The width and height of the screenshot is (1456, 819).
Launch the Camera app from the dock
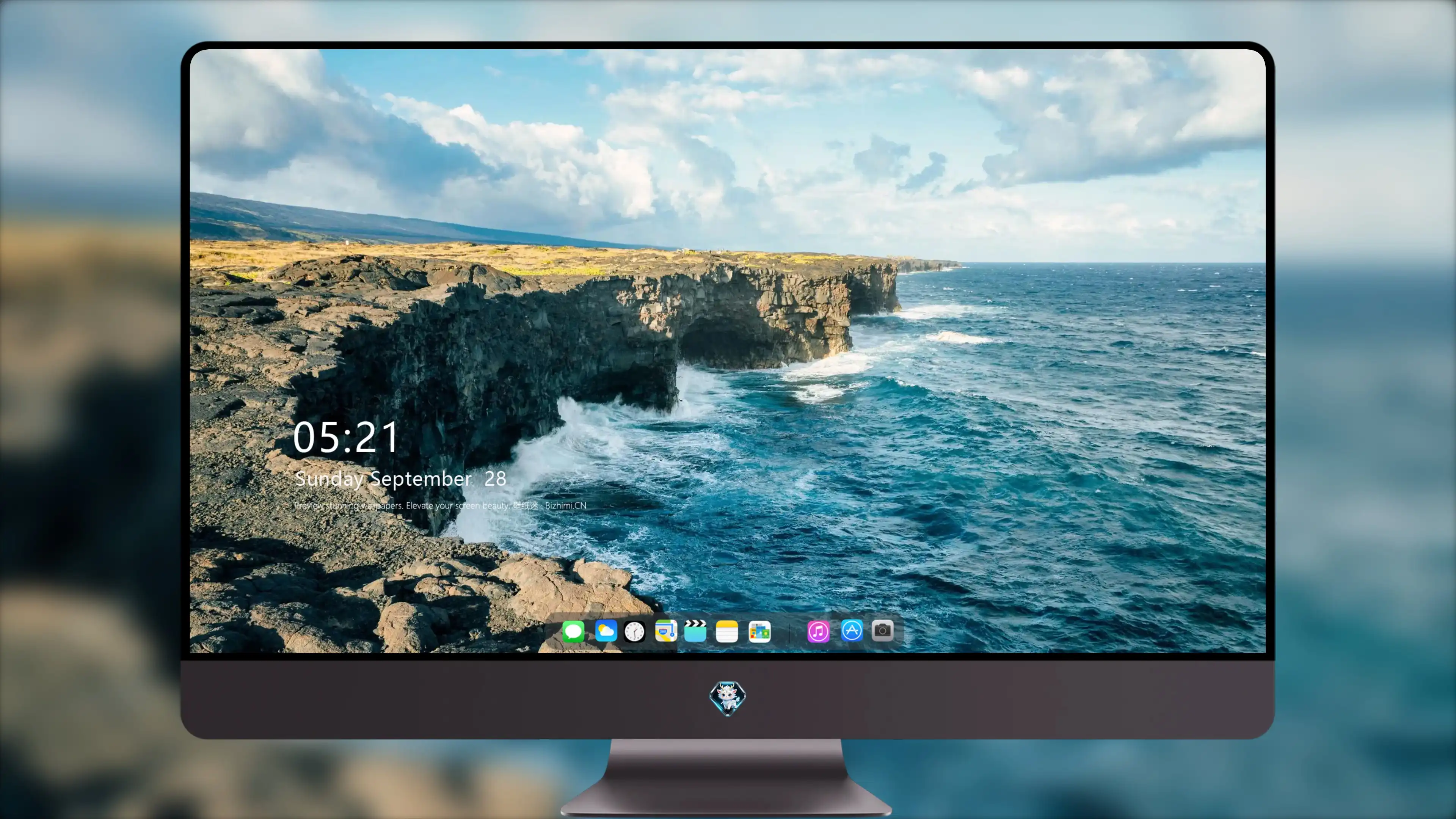tap(882, 630)
